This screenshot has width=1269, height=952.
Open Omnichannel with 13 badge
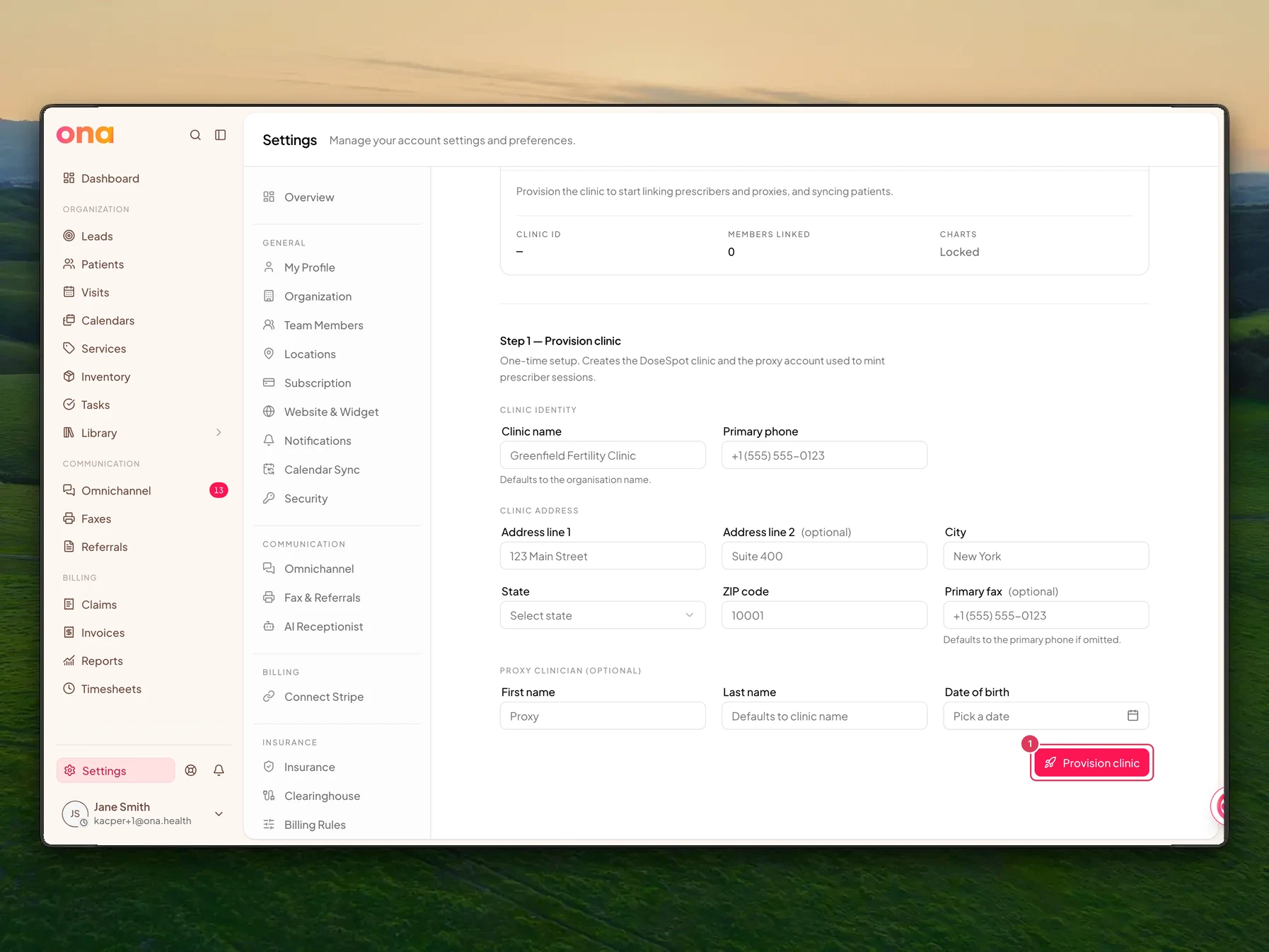tap(145, 490)
